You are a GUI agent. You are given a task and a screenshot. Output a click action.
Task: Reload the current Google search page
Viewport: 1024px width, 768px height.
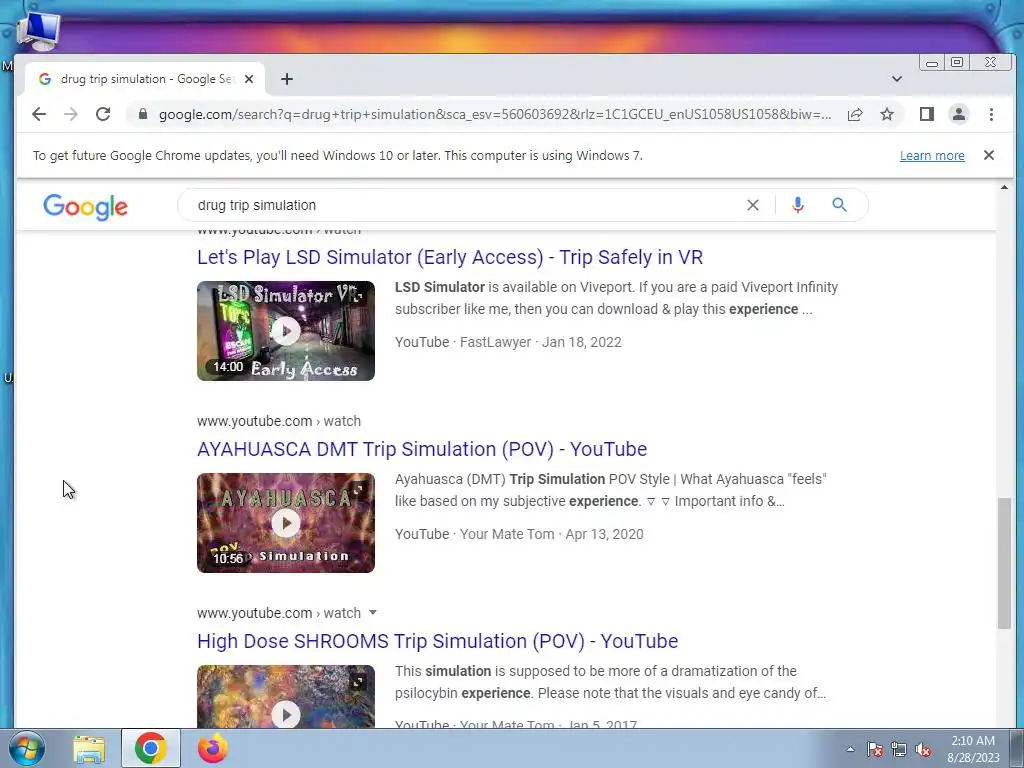click(103, 114)
